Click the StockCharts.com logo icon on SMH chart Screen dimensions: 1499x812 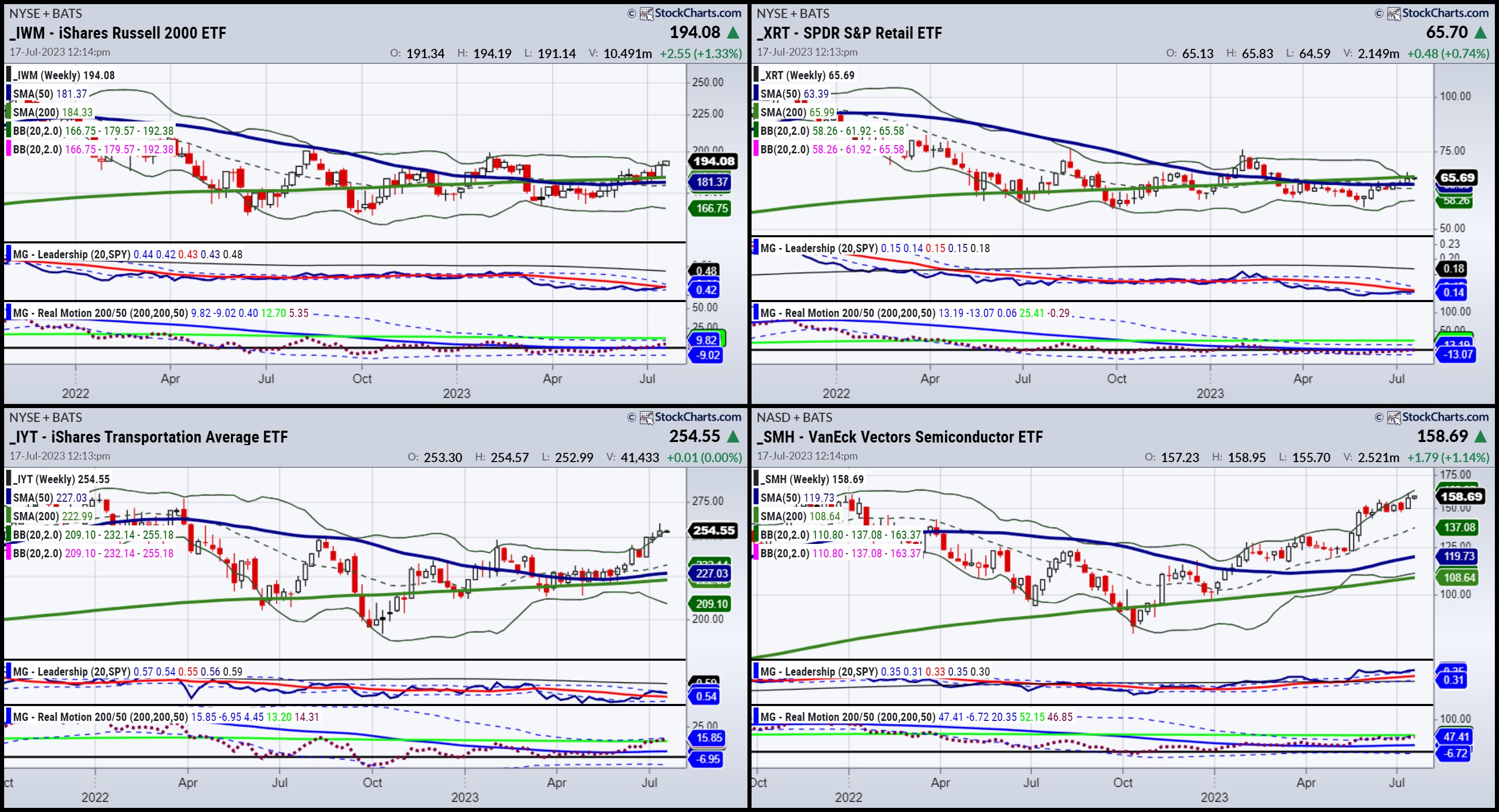pos(1393,418)
